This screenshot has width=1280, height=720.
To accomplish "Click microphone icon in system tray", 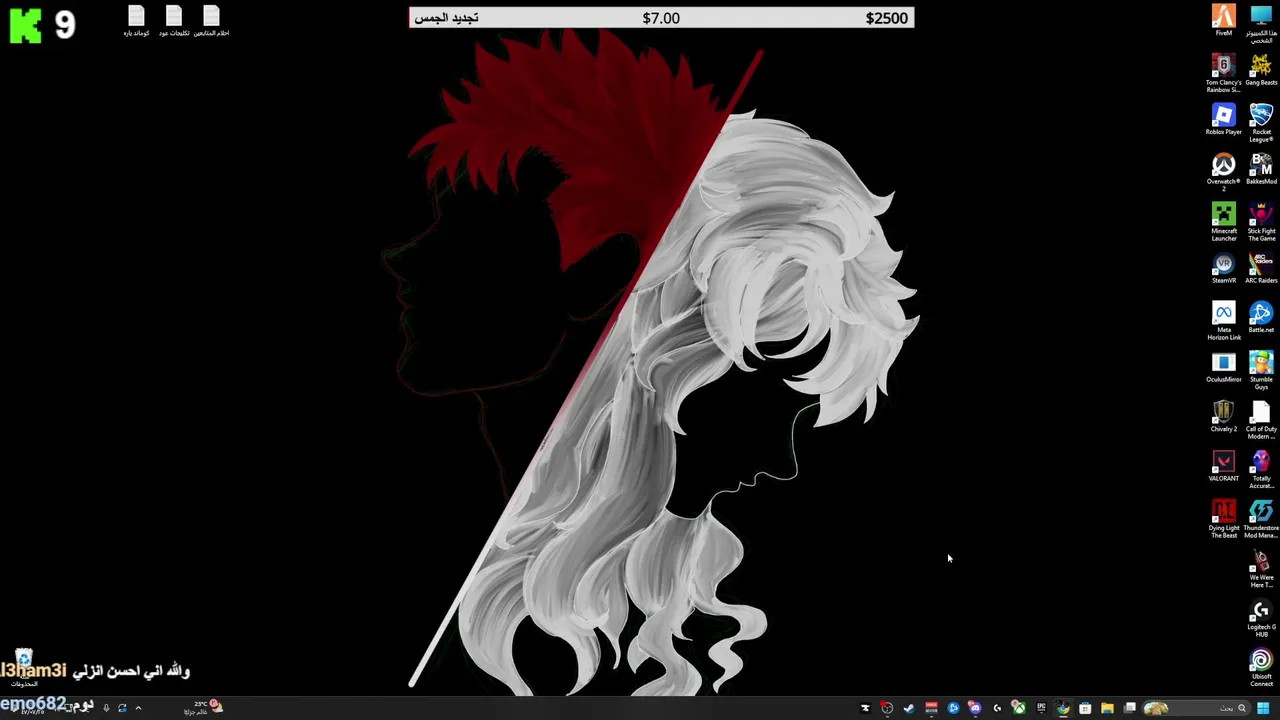I will click(106, 708).
